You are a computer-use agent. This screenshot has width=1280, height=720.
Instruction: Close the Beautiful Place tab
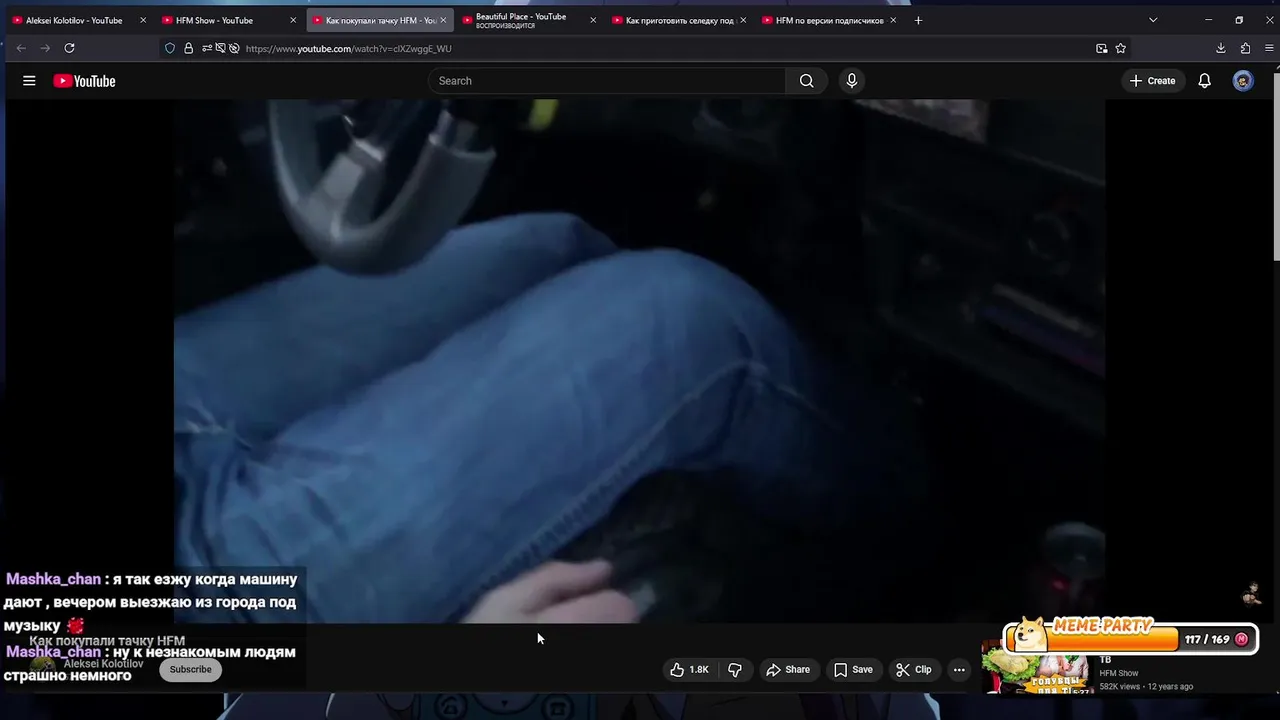point(593,20)
